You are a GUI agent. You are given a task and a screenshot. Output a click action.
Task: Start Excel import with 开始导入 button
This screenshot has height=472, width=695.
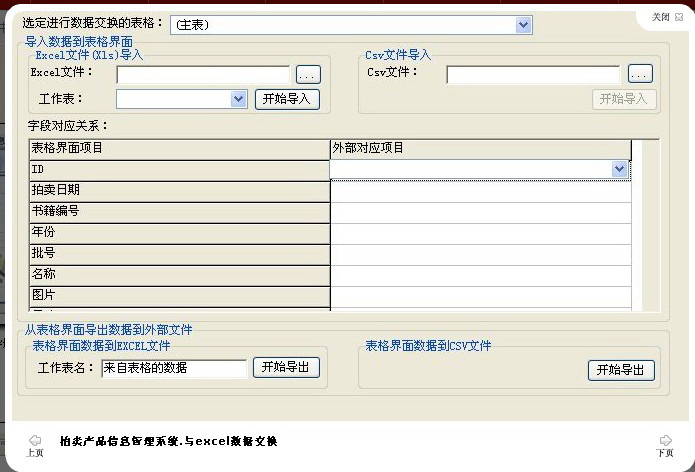[x=287, y=99]
